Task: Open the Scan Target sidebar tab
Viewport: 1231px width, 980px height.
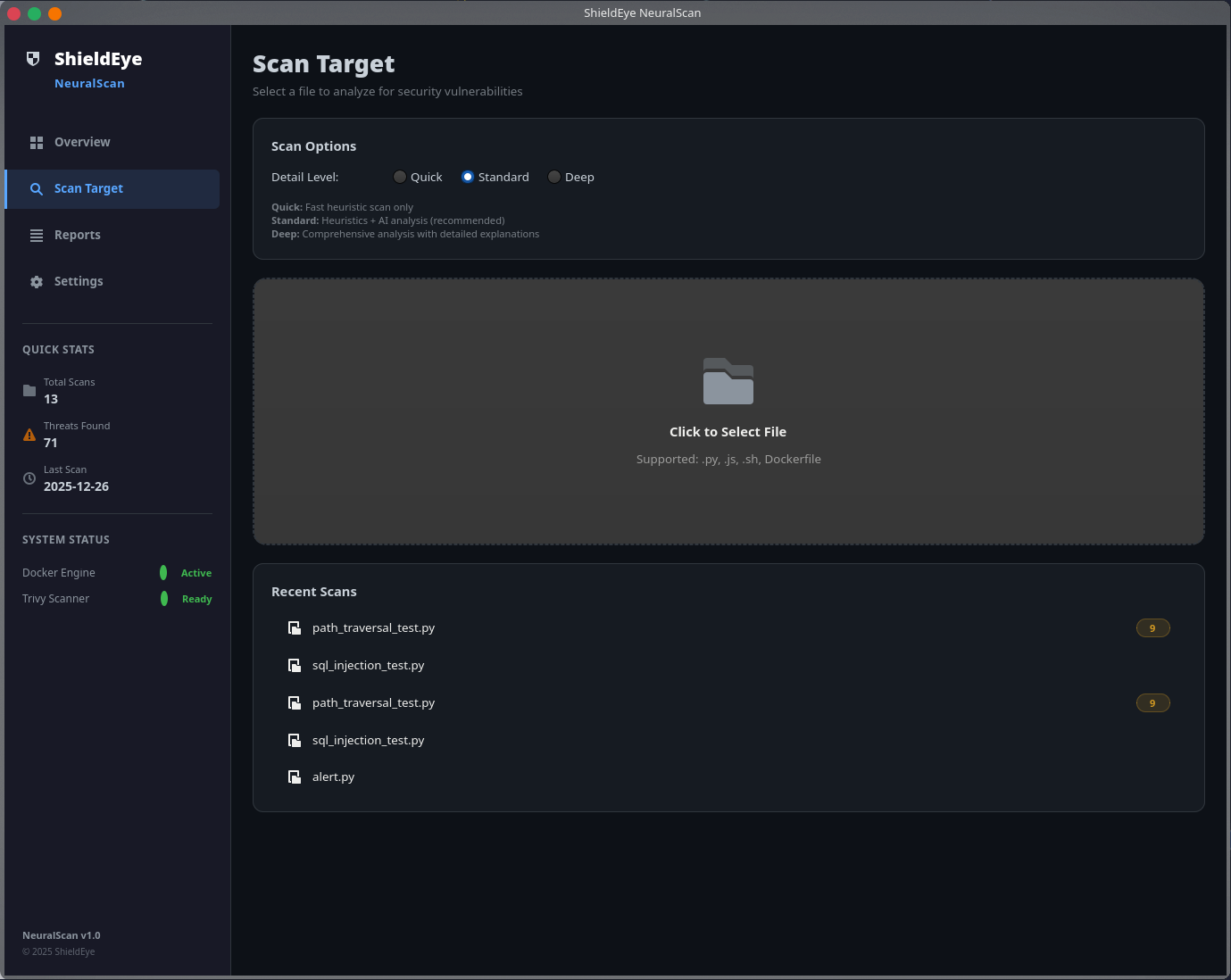Action: pos(112,189)
